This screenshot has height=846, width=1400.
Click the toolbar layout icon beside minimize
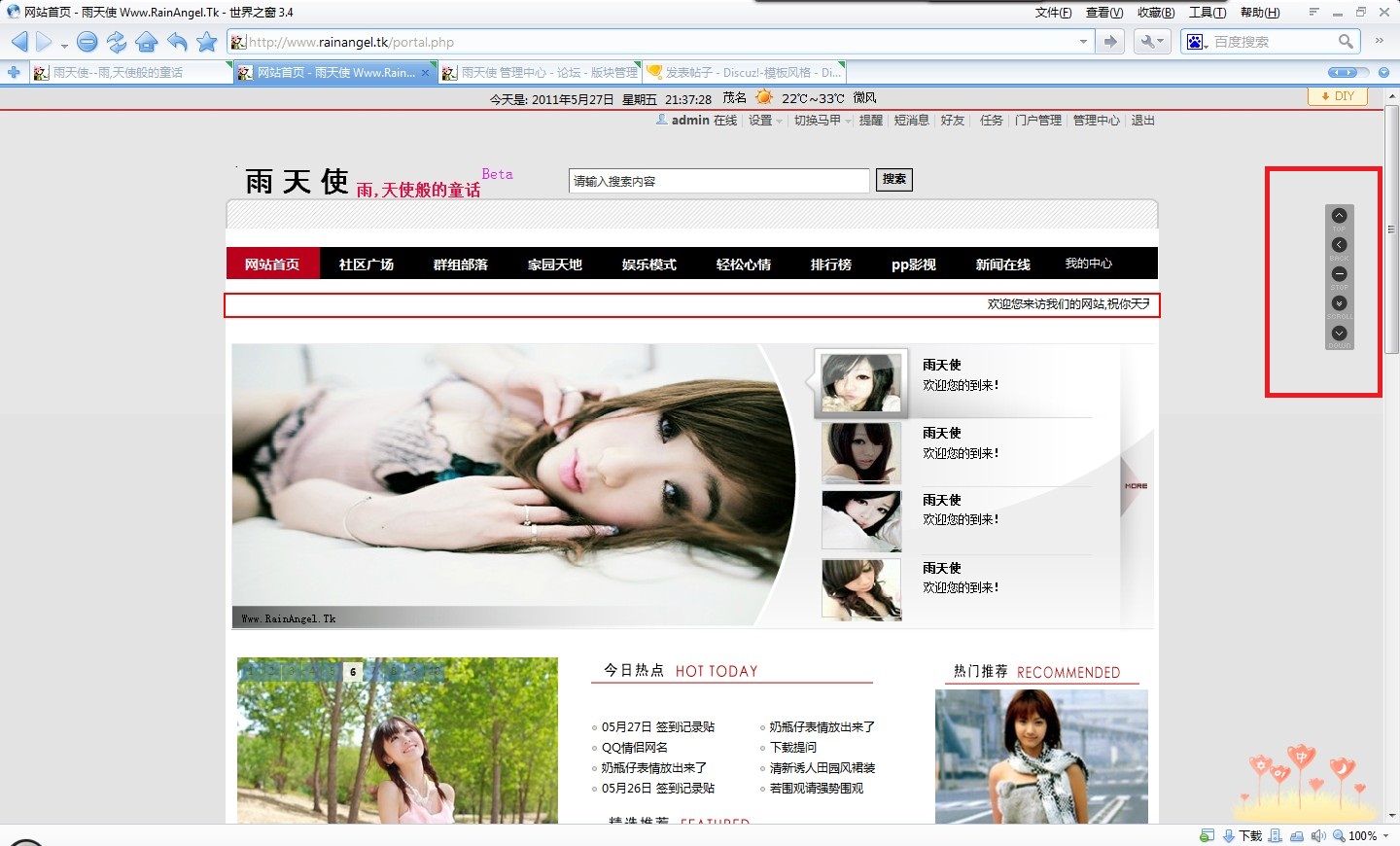(x=1313, y=13)
